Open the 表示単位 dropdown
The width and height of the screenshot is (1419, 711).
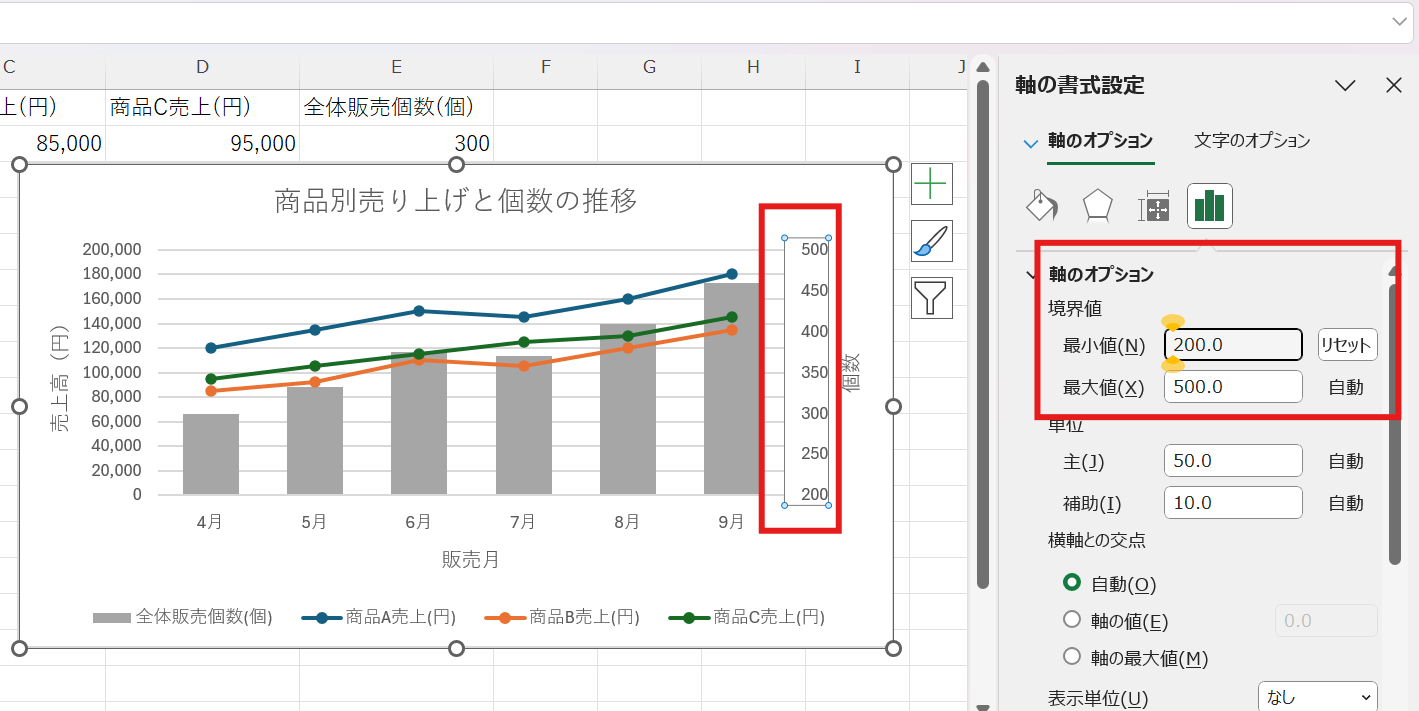(x=1316, y=694)
